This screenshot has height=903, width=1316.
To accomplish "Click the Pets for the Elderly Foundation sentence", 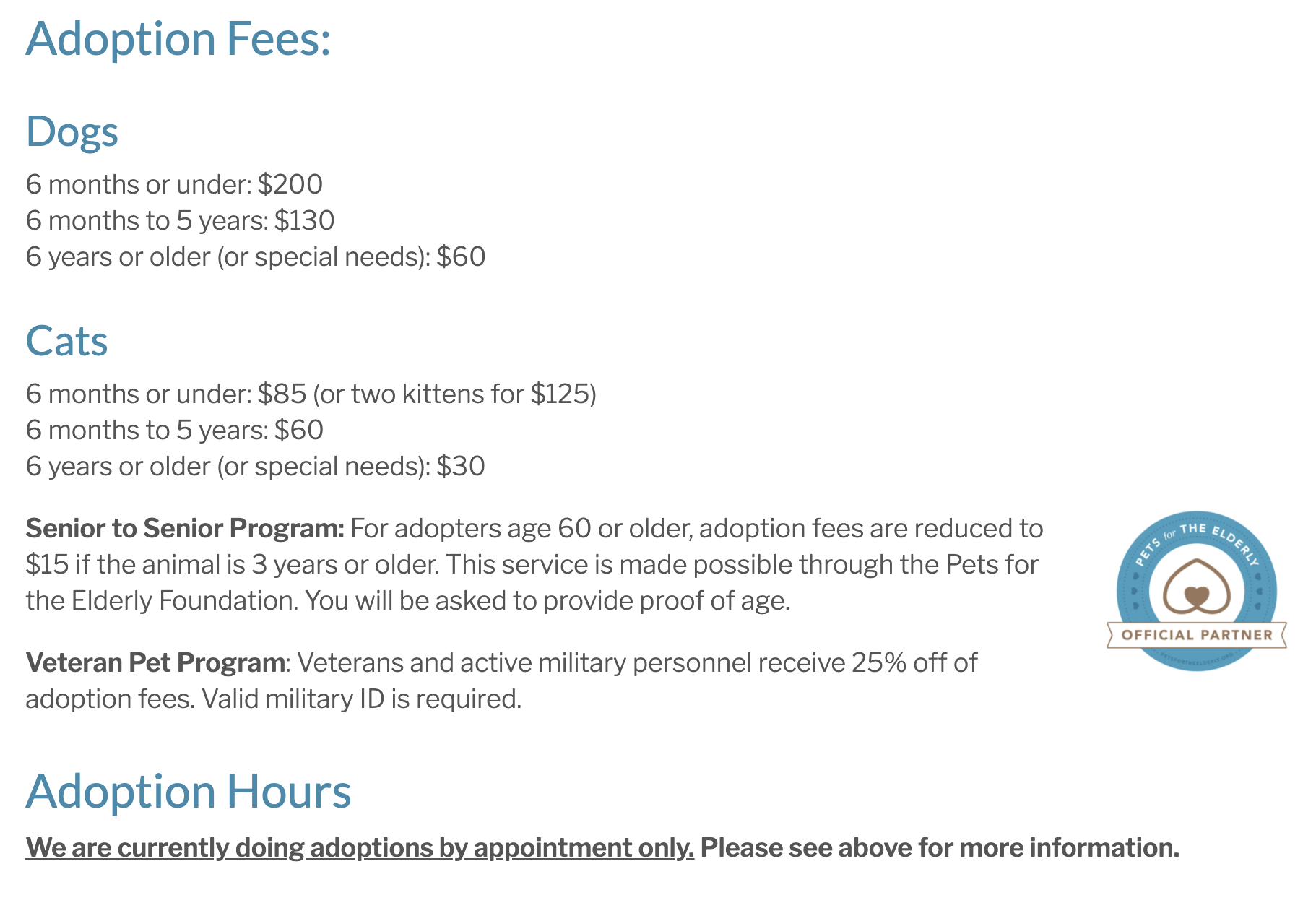I will coord(532,582).
